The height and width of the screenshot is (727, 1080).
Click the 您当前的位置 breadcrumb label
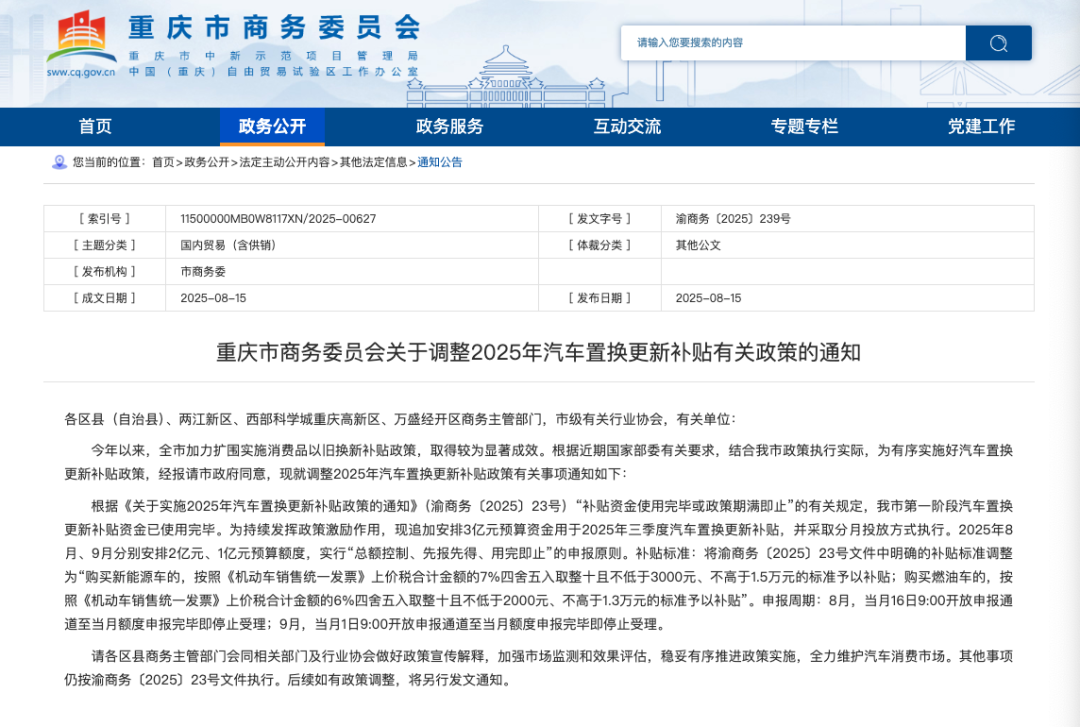110,163
